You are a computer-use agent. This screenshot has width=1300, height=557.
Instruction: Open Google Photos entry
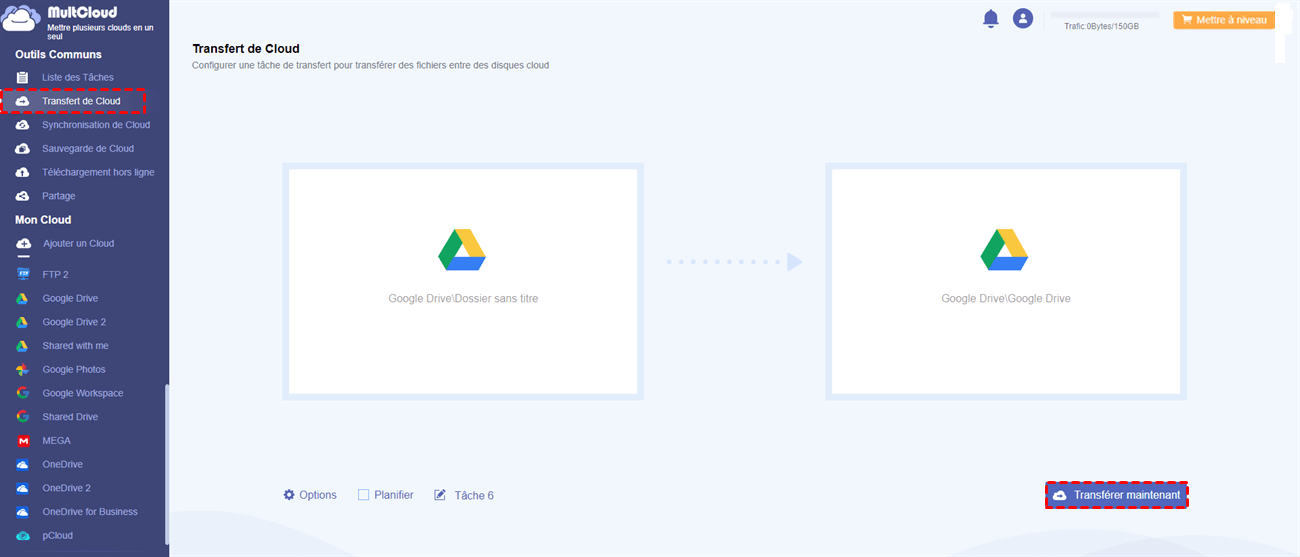pyautogui.click(x=74, y=369)
